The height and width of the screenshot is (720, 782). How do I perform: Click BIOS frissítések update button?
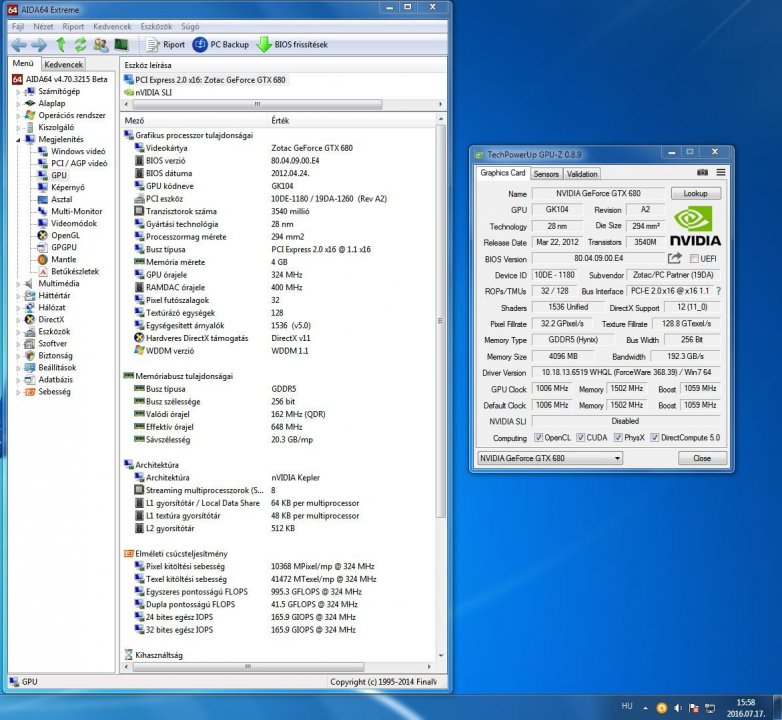(x=292, y=44)
